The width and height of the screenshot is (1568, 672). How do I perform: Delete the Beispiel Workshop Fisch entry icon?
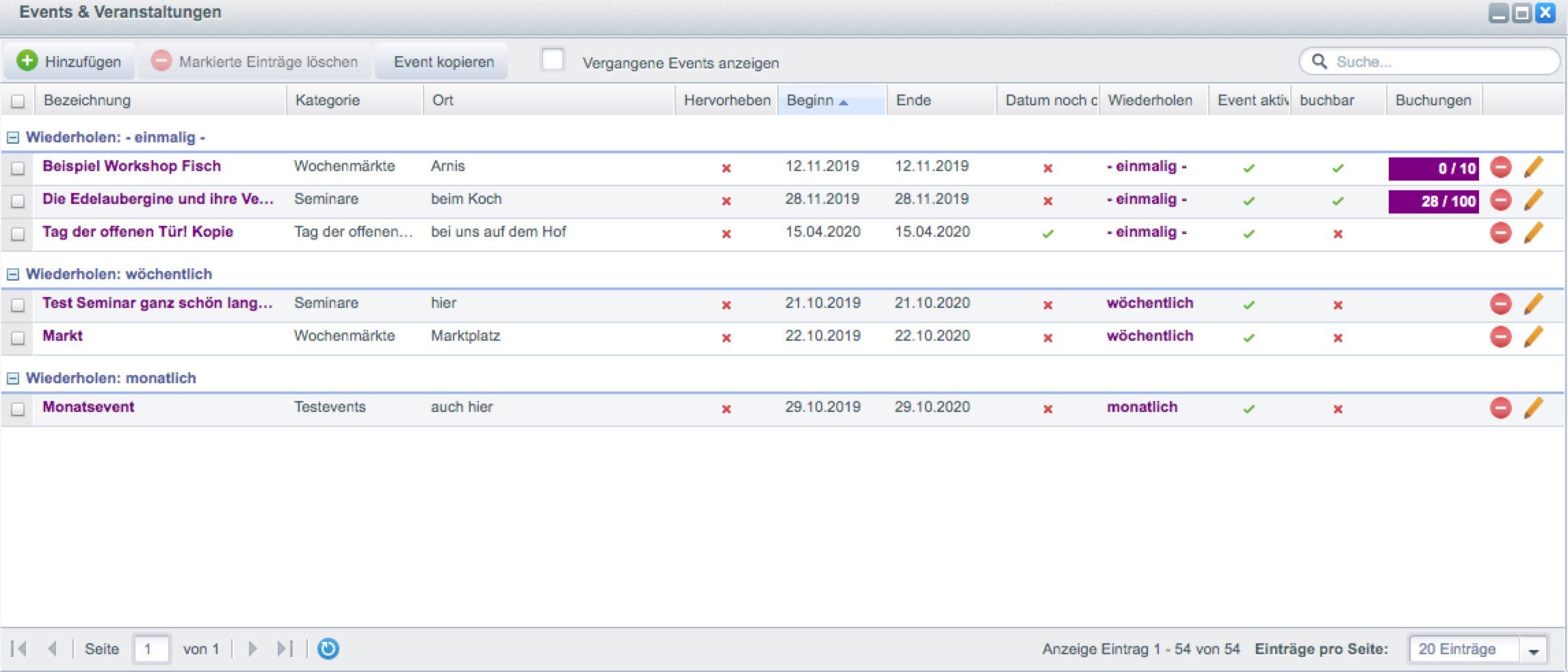[x=1500, y=167]
